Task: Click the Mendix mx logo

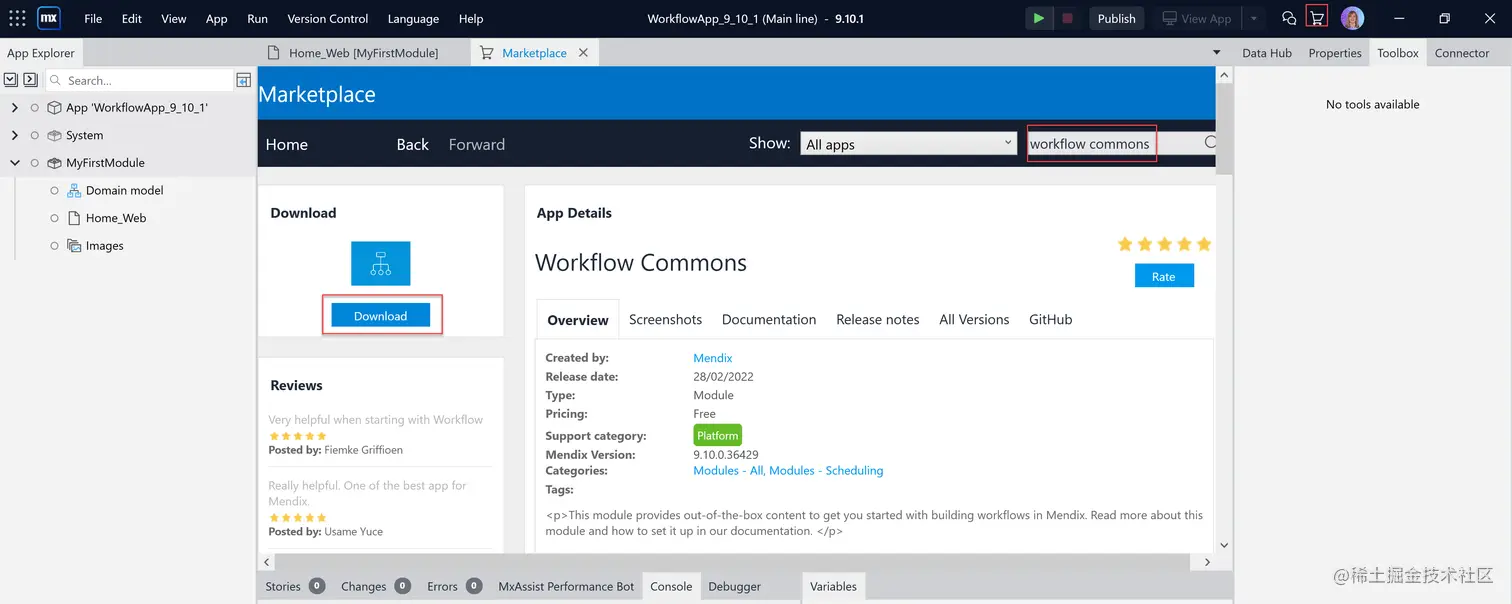Action: [49, 18]
